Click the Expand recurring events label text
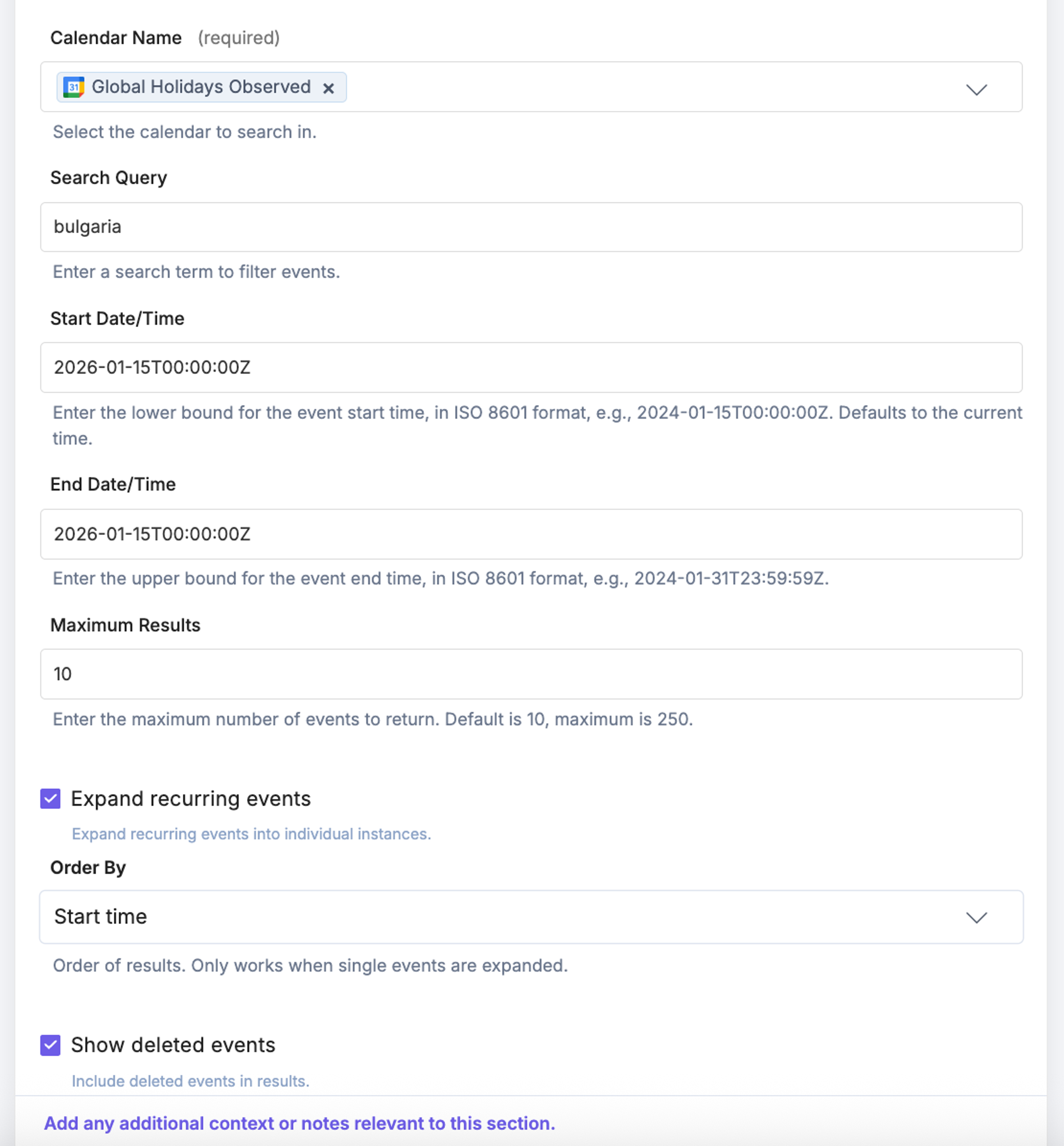Image resolution: width=1064 pixels, height=1146 pixels. (191, 799)
